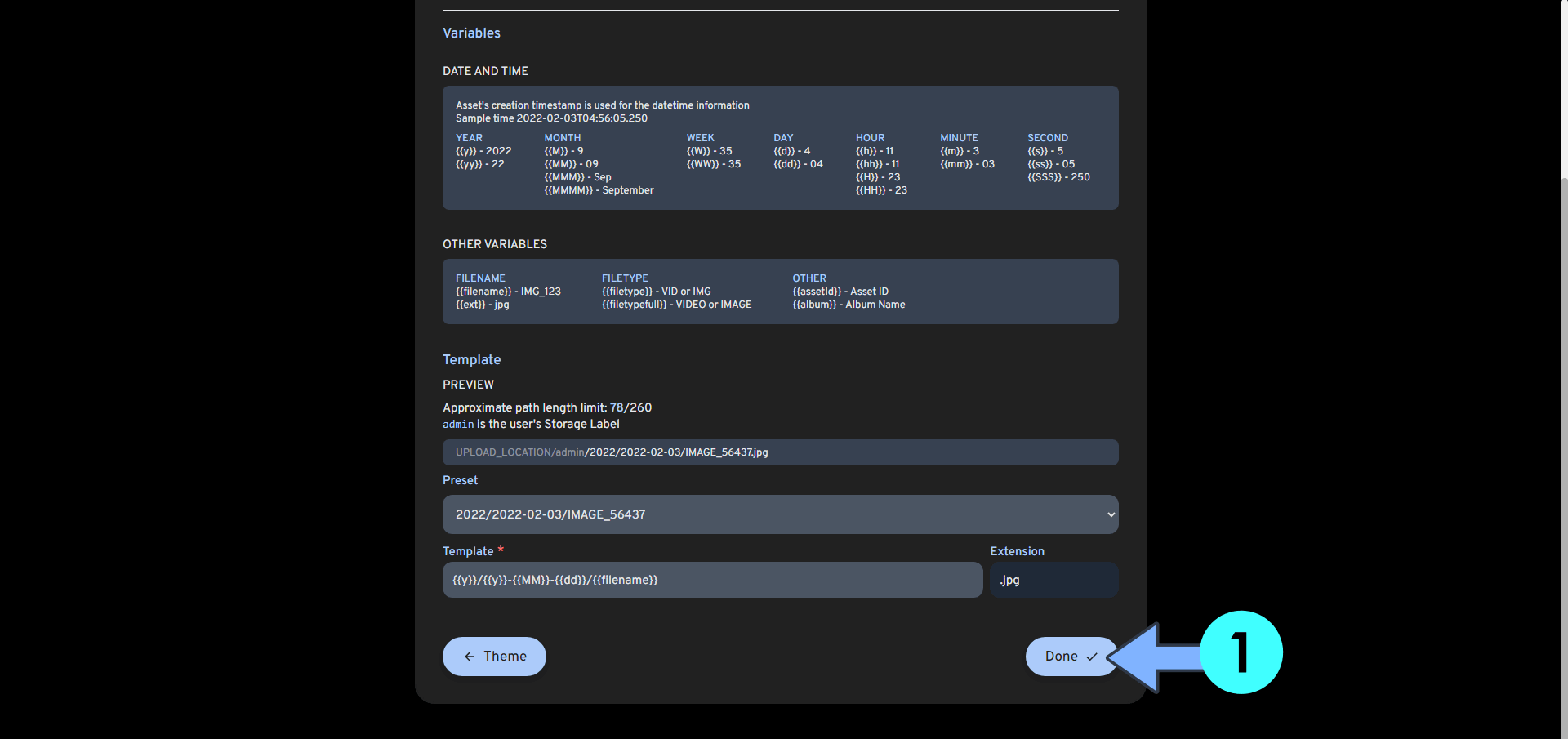Click the Done button

(x=1071, y=657)
